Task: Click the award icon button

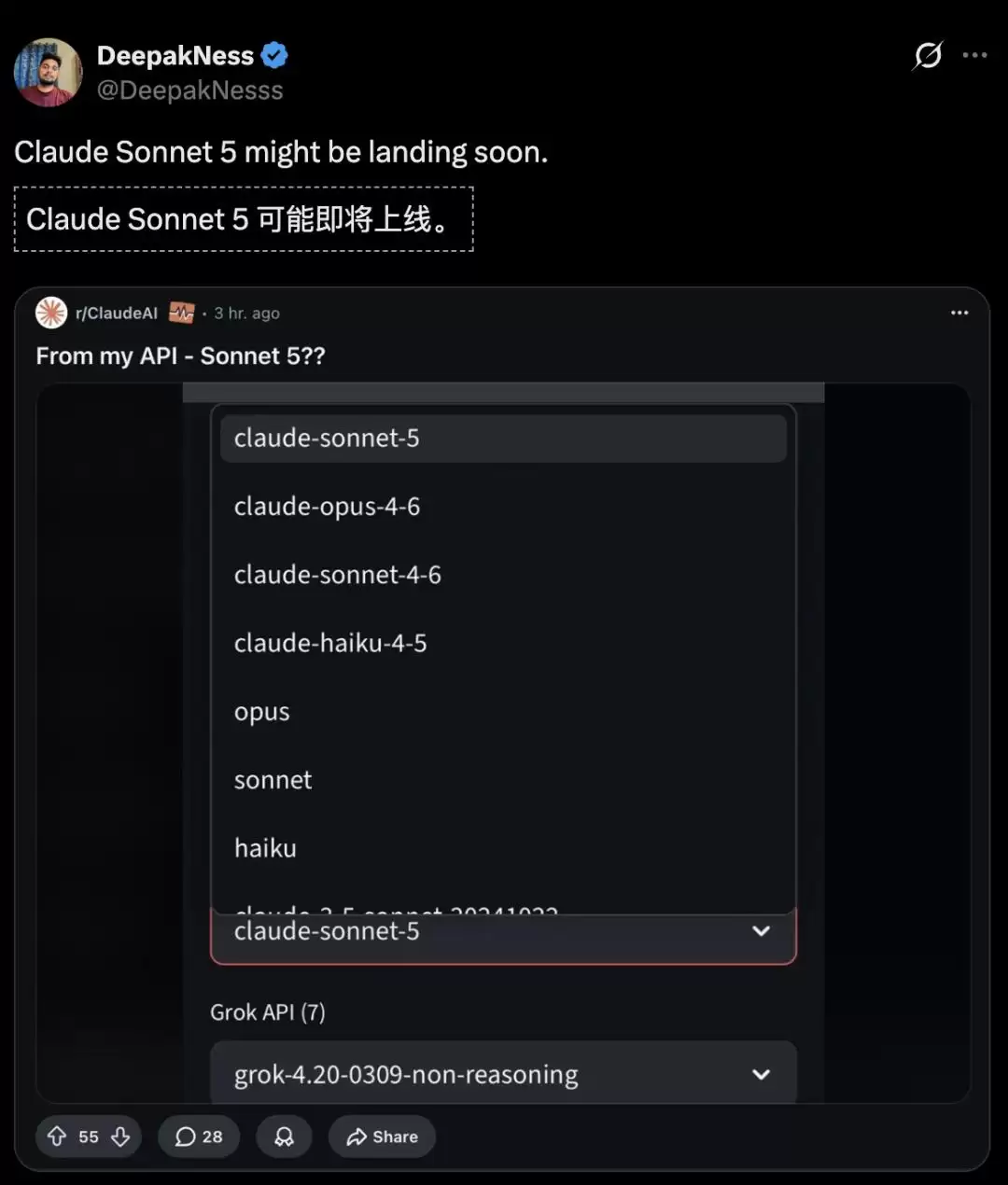Action: point(284,1136)
